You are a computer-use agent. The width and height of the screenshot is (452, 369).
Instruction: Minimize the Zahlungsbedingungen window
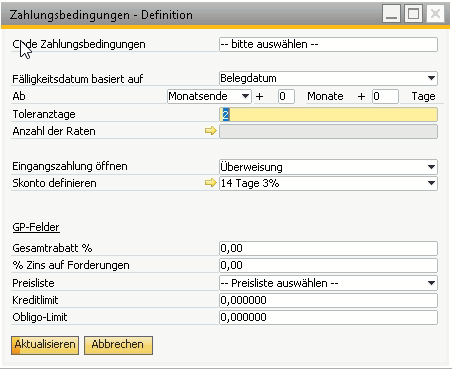(391, 14)
